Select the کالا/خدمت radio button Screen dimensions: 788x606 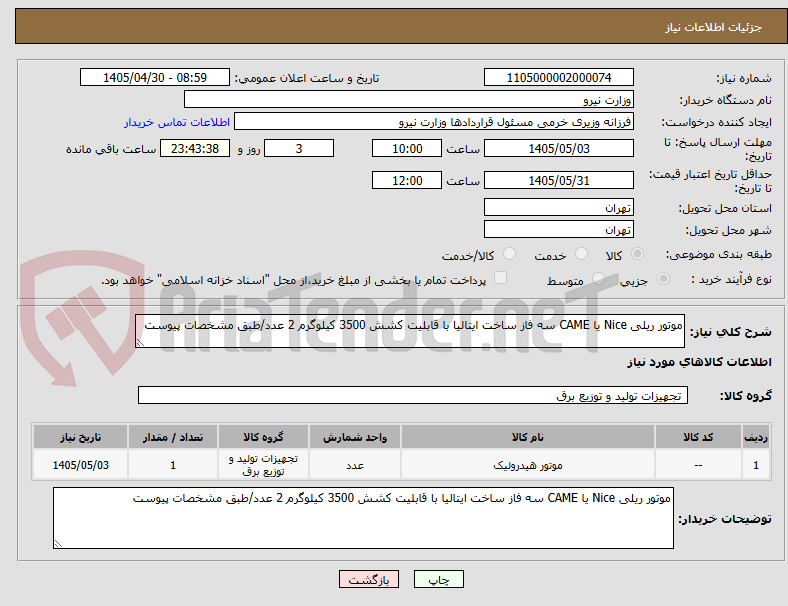coord(509,254)
